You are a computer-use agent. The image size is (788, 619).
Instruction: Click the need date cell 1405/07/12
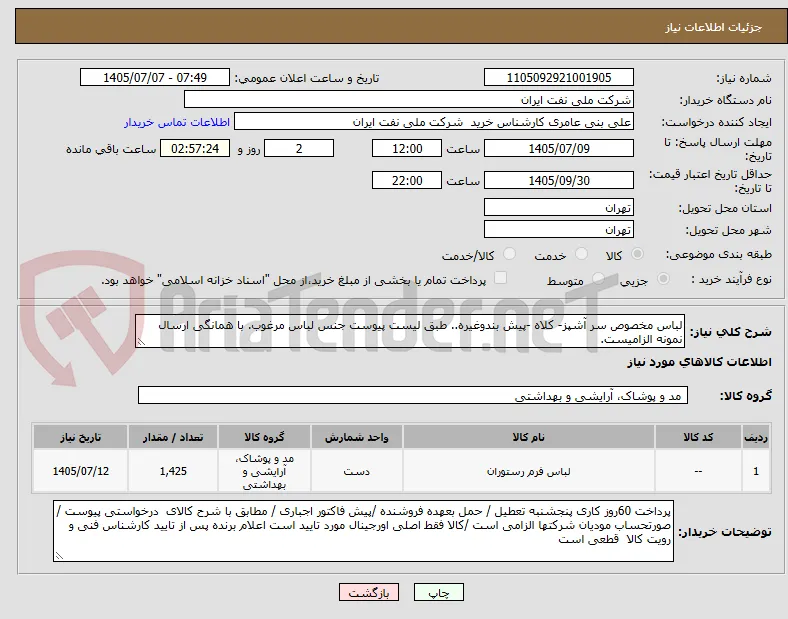pyautogui.click(x=80, y=471)
